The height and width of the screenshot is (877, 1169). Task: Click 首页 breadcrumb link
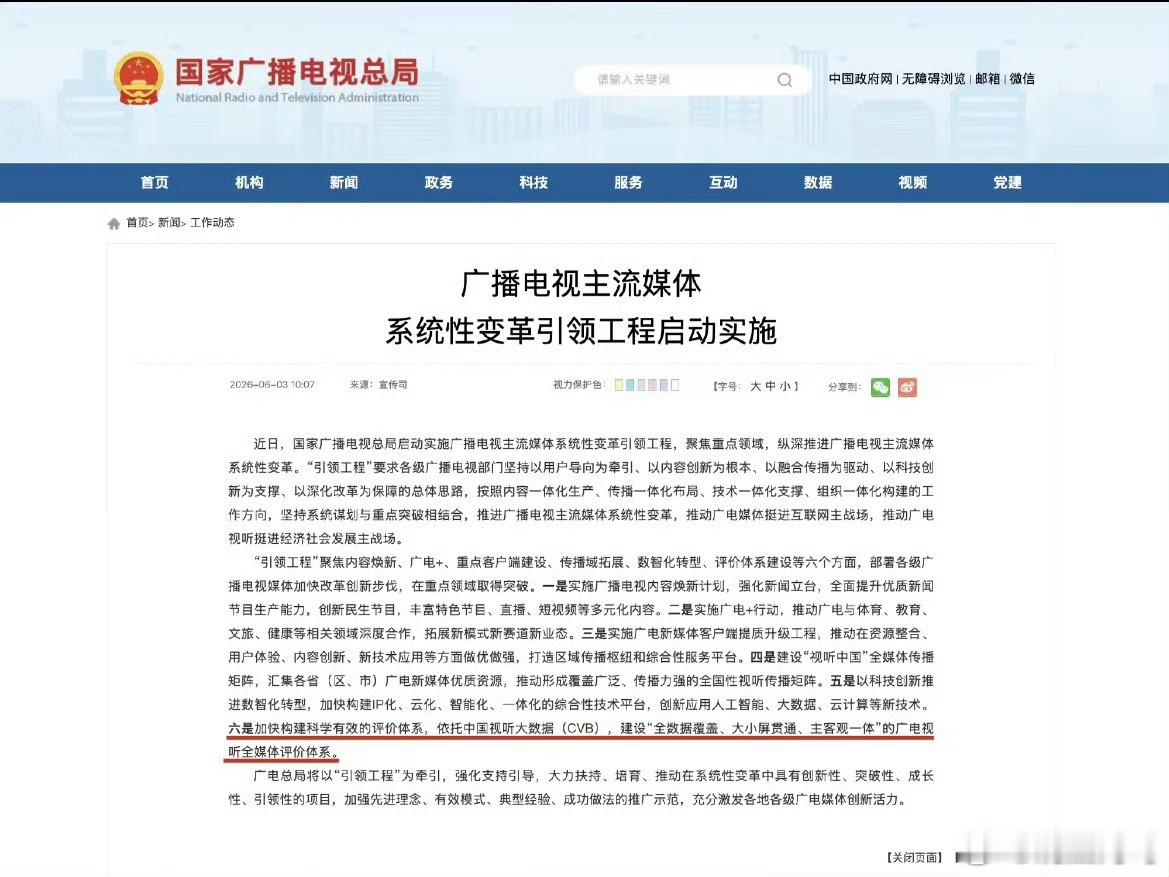(x=137, y=222)
